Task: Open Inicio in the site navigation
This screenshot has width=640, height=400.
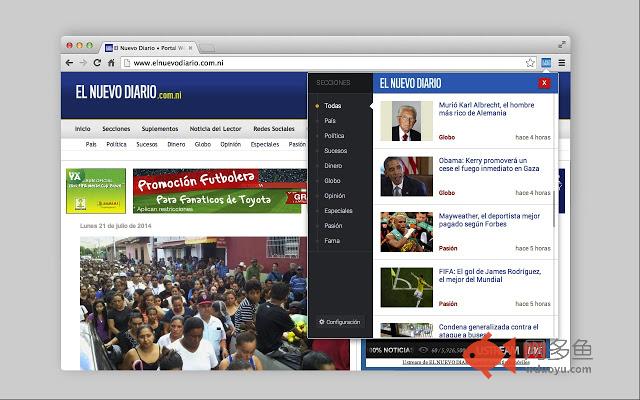Action: [x=82, y=129]
